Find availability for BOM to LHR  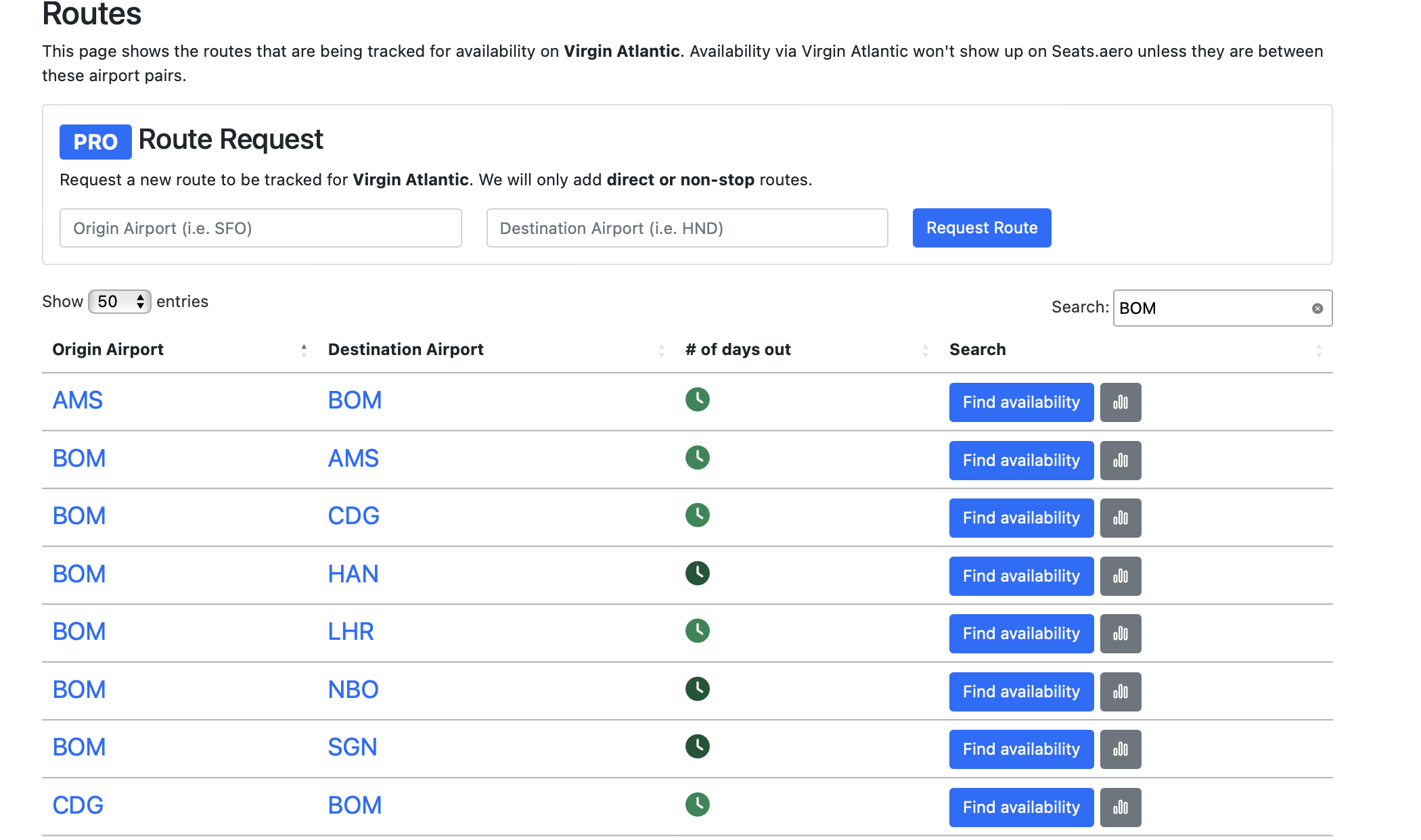(1021, 634)
